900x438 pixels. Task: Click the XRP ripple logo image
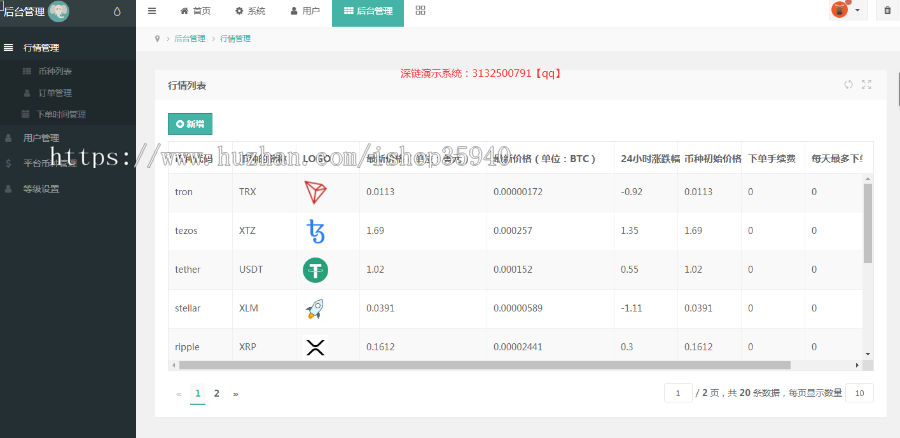(x=315, y=347)
